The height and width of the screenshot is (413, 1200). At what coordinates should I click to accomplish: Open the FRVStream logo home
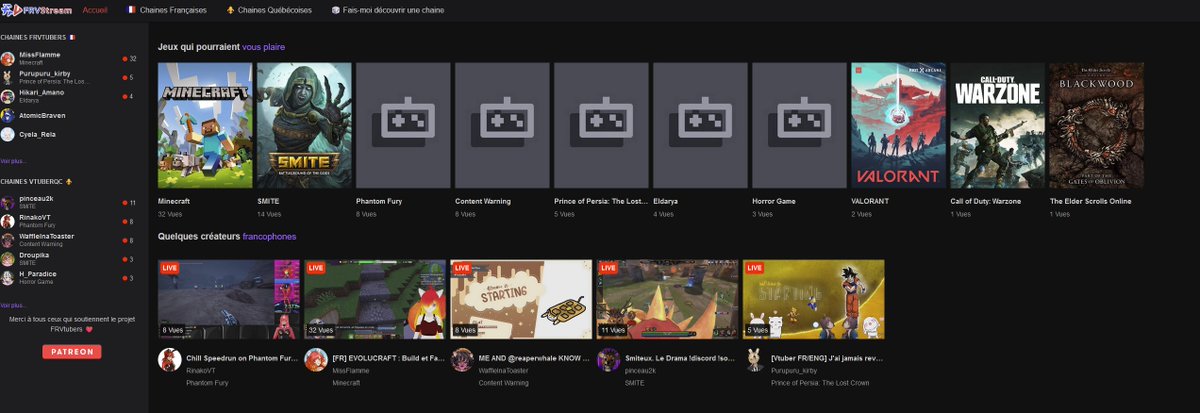pos(36,9)
